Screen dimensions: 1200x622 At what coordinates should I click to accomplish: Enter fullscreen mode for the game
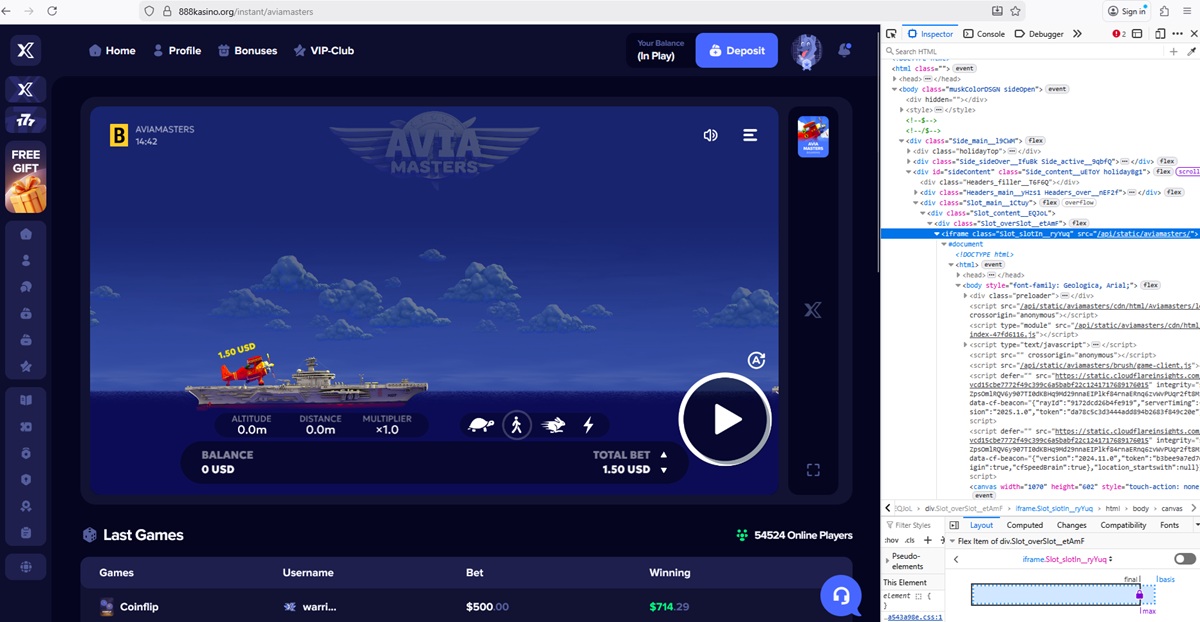click(x=813, y=470)
